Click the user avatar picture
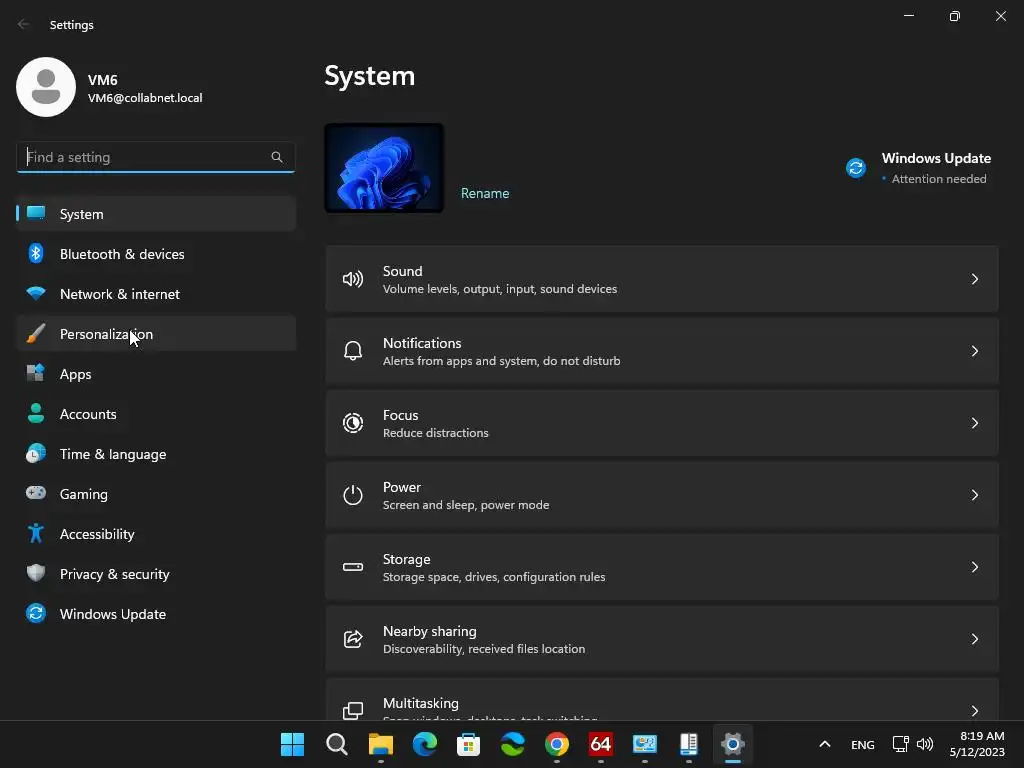This screenshot has height=768, width=1024. click(46, 87)
